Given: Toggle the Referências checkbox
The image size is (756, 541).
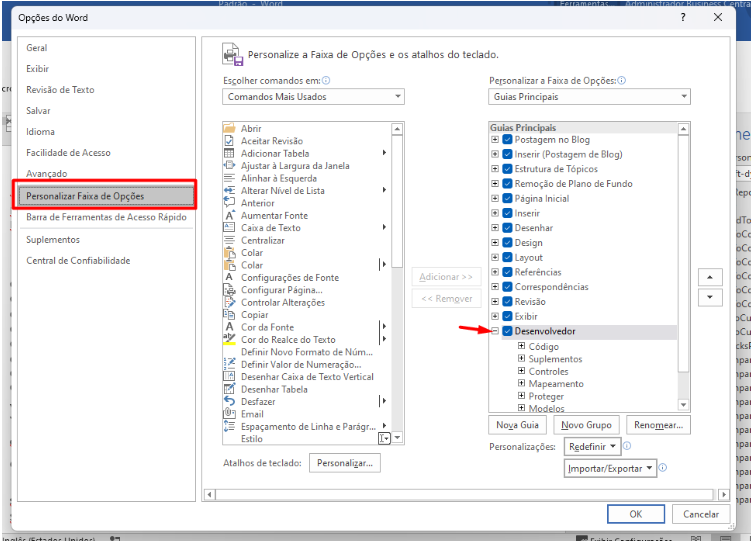Looking at the screenshot, I should tap(507, 272).
